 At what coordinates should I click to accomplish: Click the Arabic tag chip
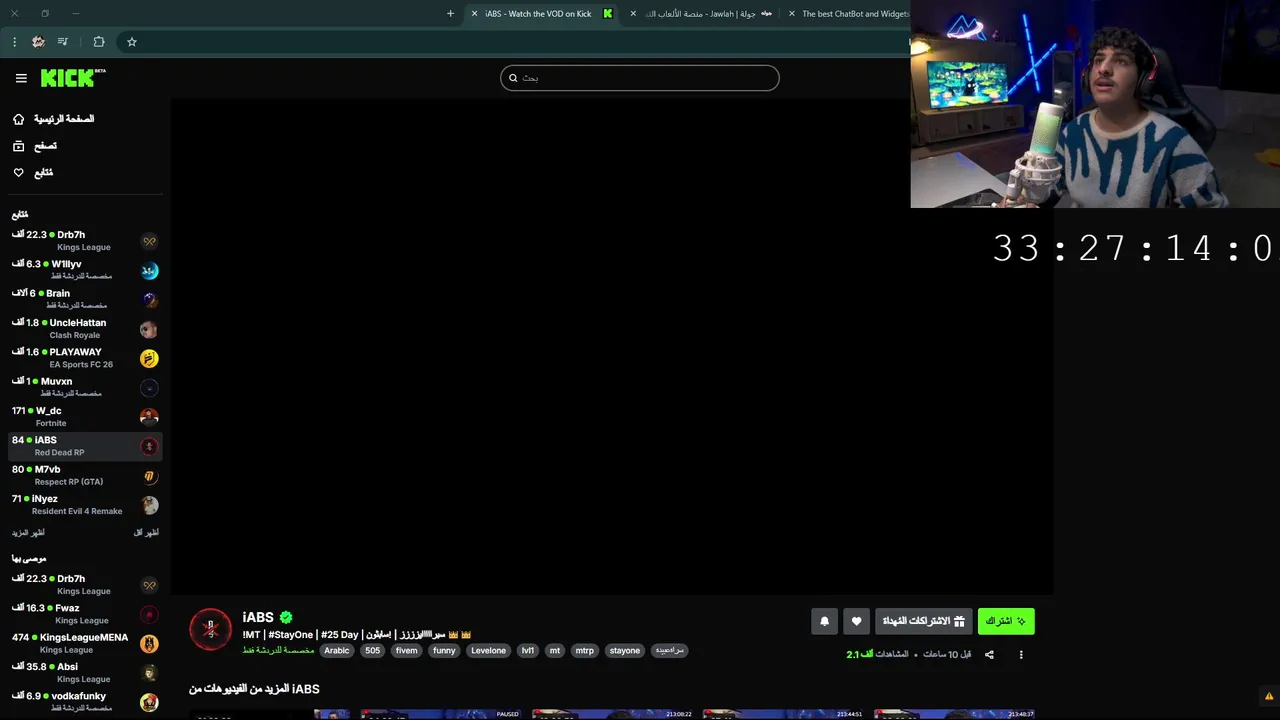tap(337, 651)
